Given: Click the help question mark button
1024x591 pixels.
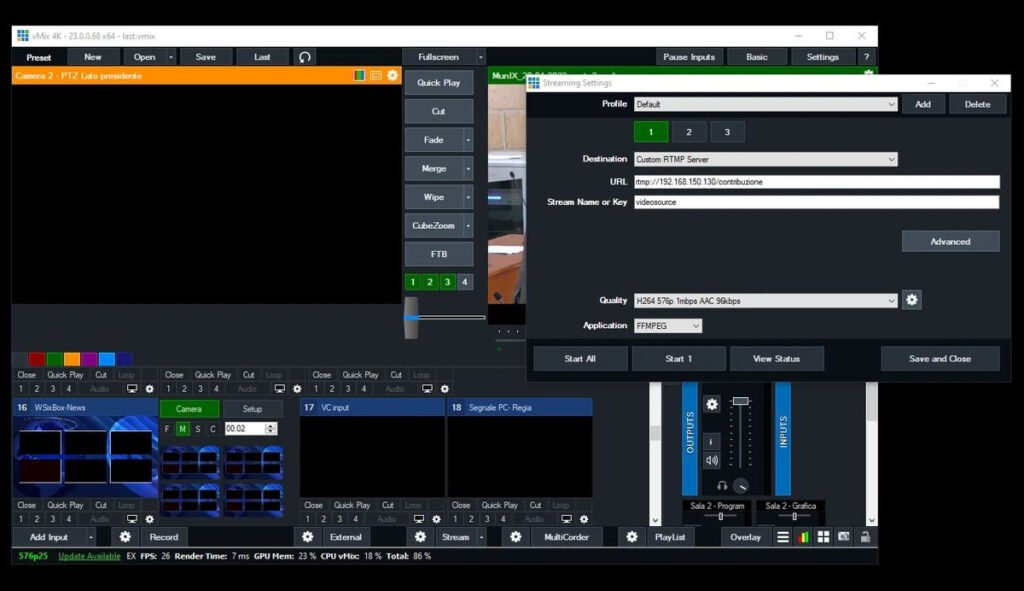Looking at the screenshot, I should click(866, 57).
